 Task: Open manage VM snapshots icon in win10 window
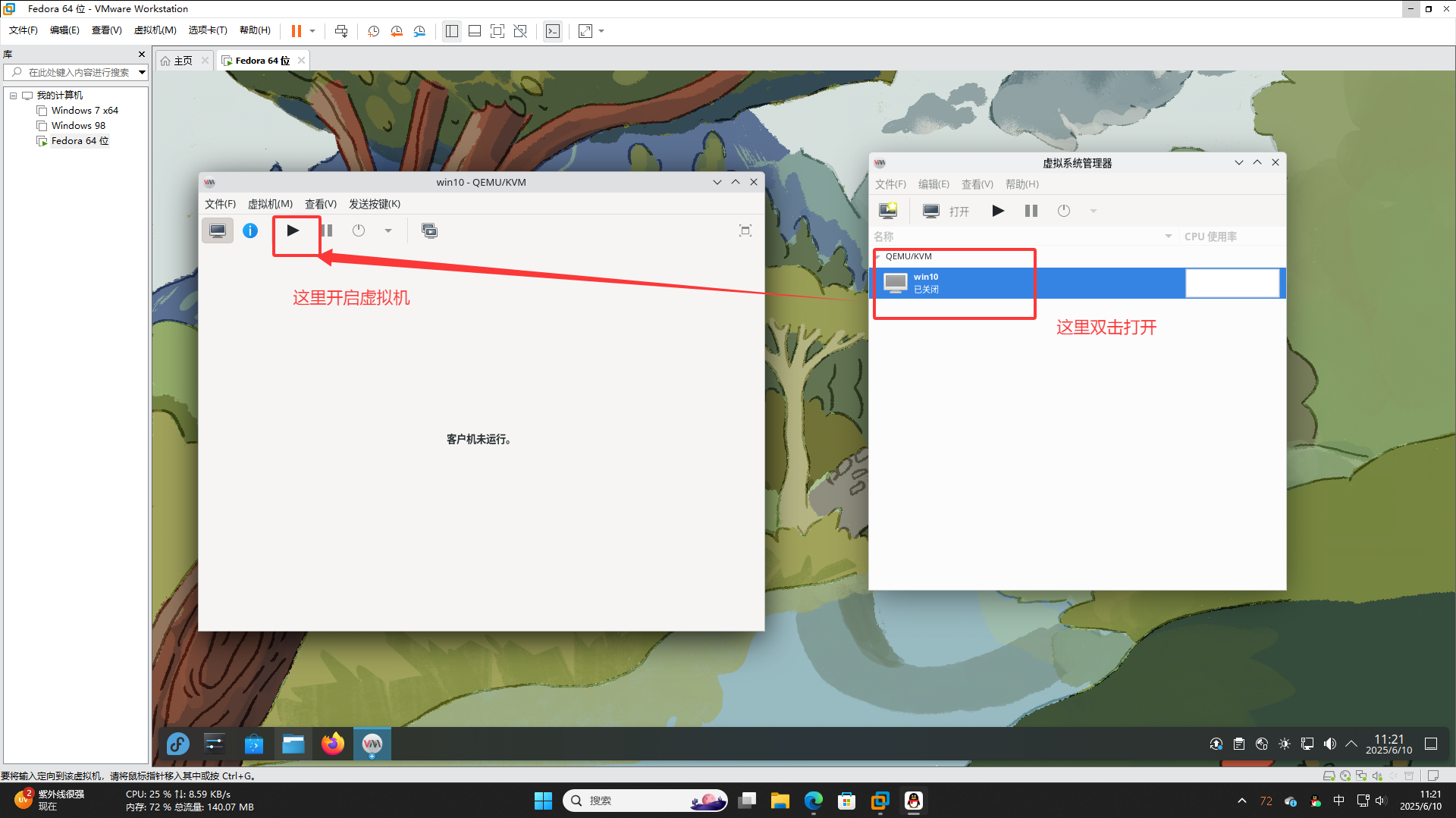[429, 230]
